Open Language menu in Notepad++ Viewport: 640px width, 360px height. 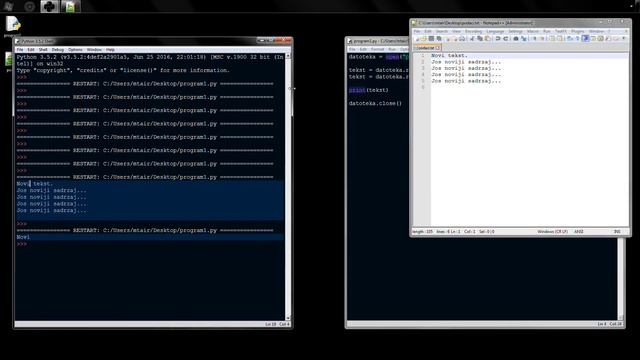coord(496,31)
